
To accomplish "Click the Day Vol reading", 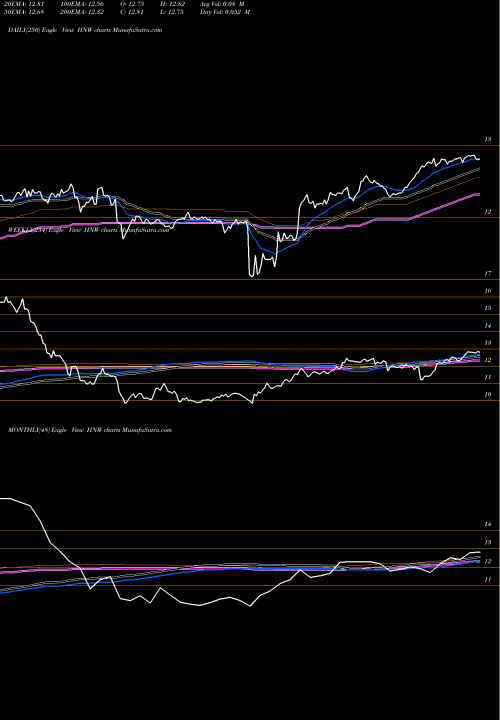I will click(x=225, y=12).
